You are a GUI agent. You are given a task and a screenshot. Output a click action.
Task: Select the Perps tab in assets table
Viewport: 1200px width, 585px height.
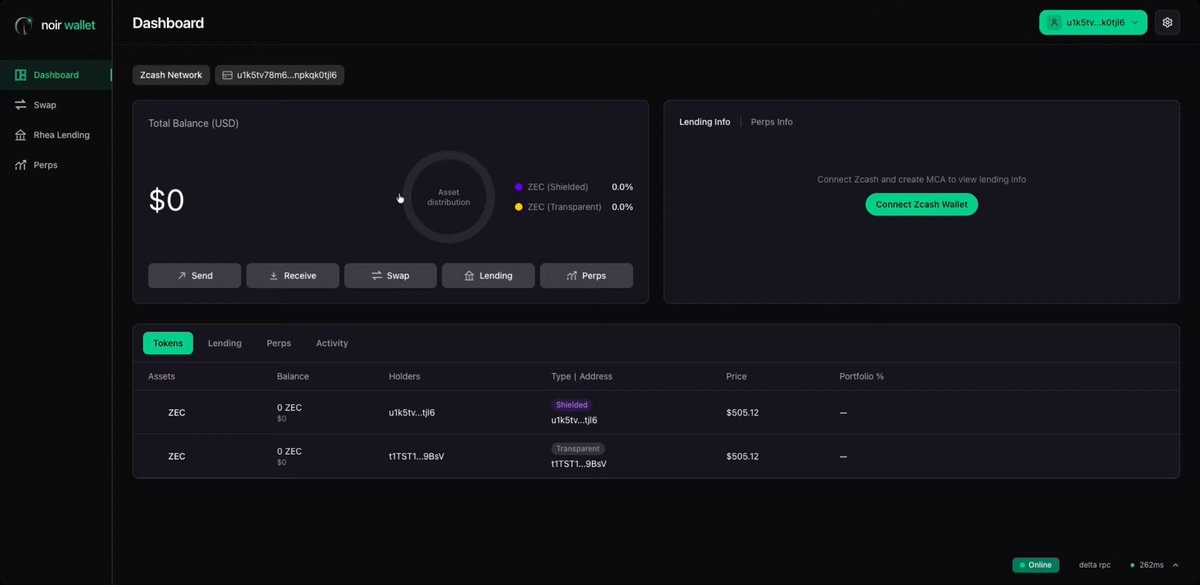(279, 343)
